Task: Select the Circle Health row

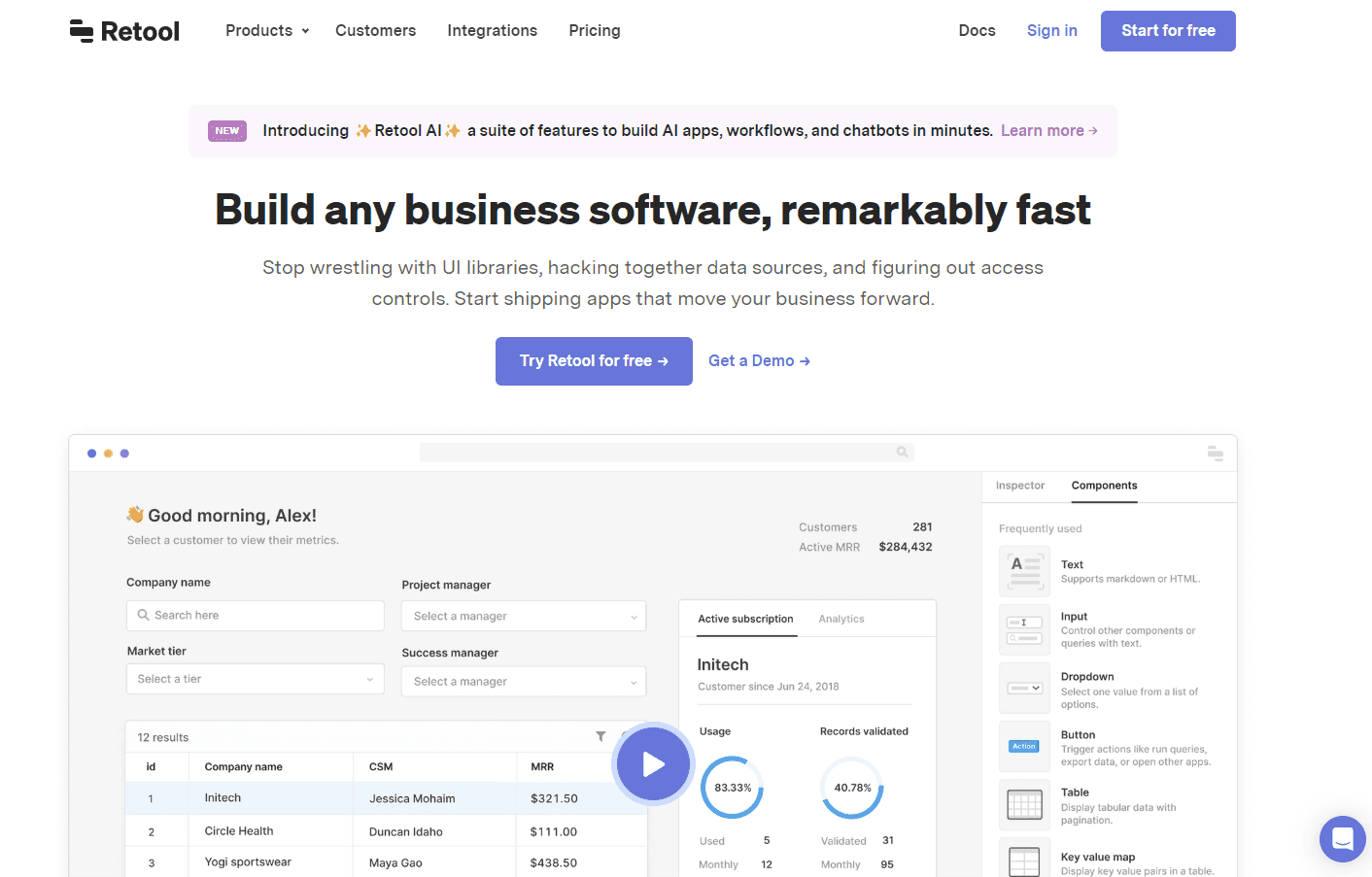Action: coord(386,831)
